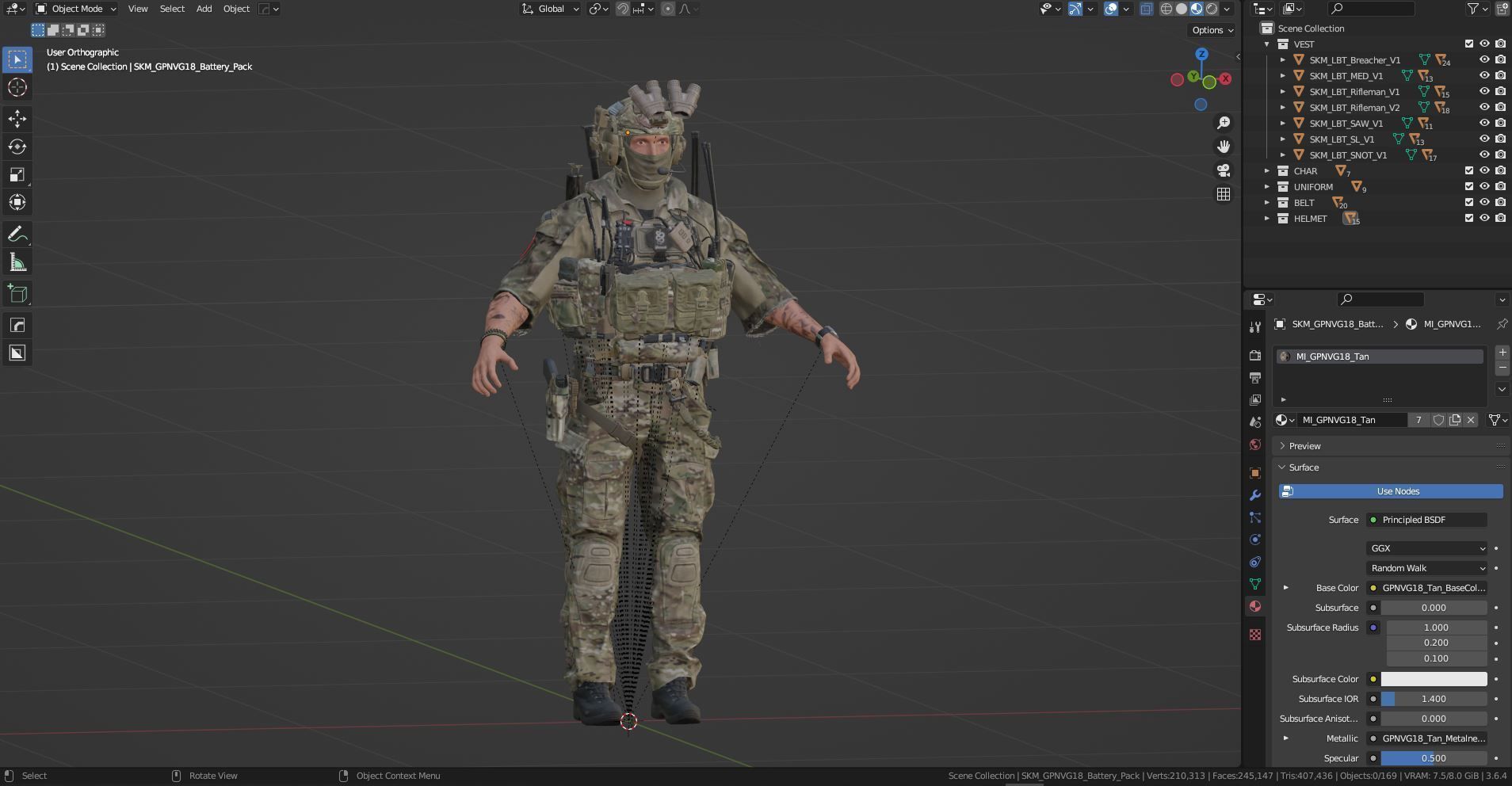The image size is (1512, 786).
Task: Click the Subsurface Color swatch
Action: point(1434,679)
